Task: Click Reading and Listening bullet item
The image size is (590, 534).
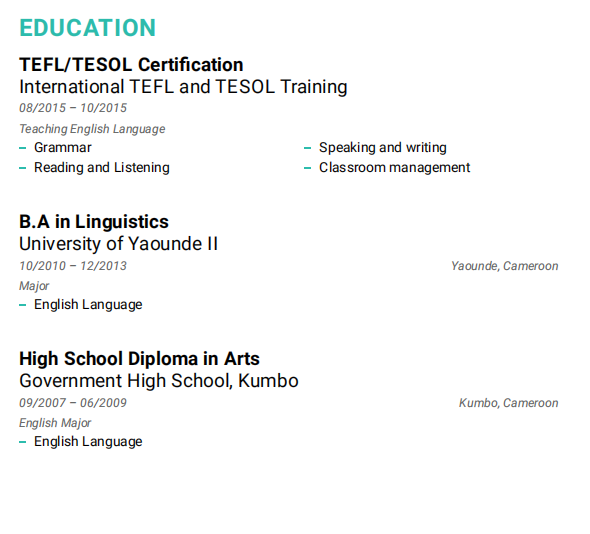Action: (x=102, y=167)
